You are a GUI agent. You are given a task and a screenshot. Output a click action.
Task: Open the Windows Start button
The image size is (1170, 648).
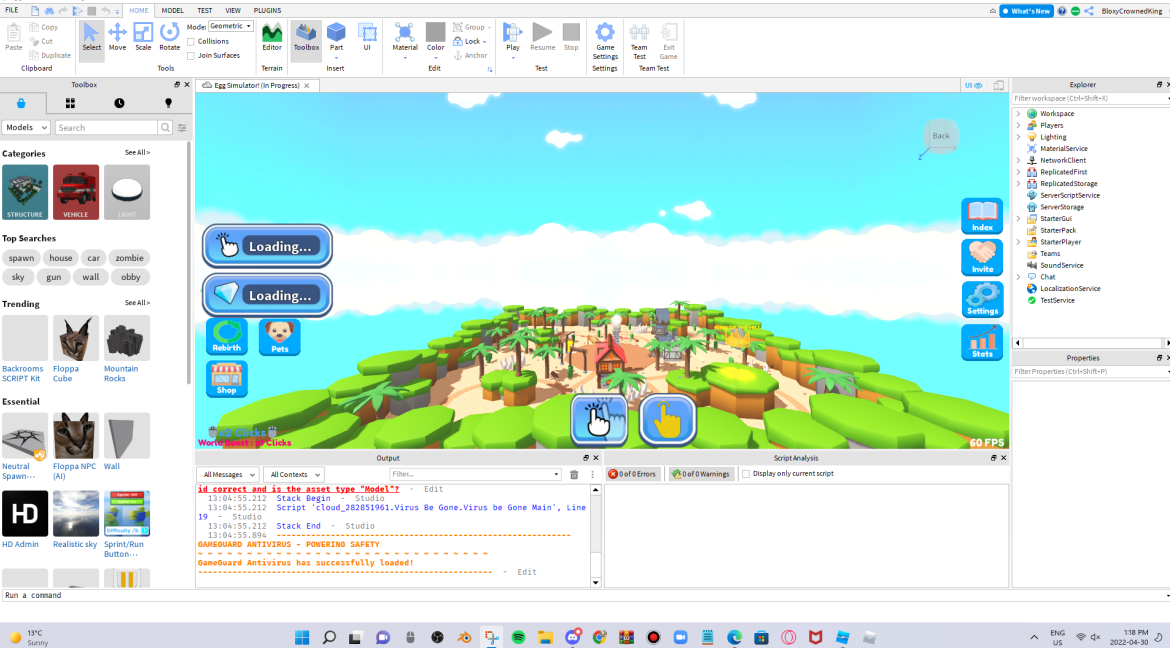301,637
